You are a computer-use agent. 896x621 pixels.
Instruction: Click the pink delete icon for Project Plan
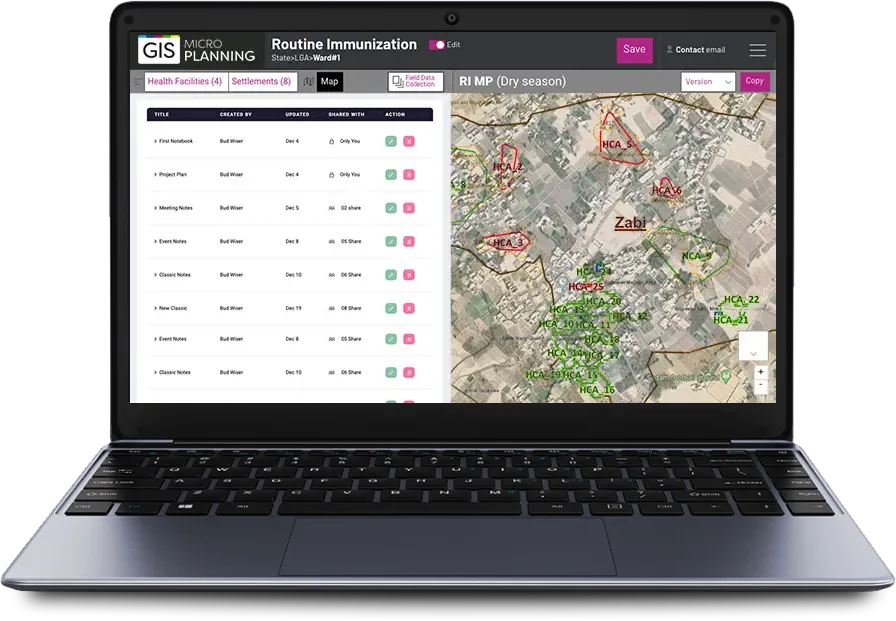[409, 175]
